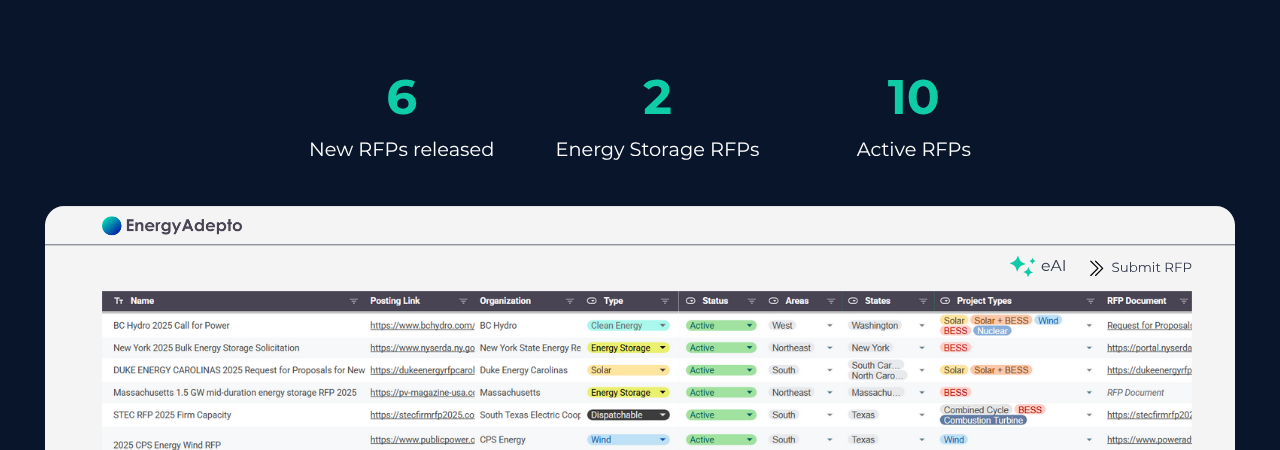Screen dimensions: 1280x450
Task: Click the Nuclear project type chip
Action: [991, 331]
